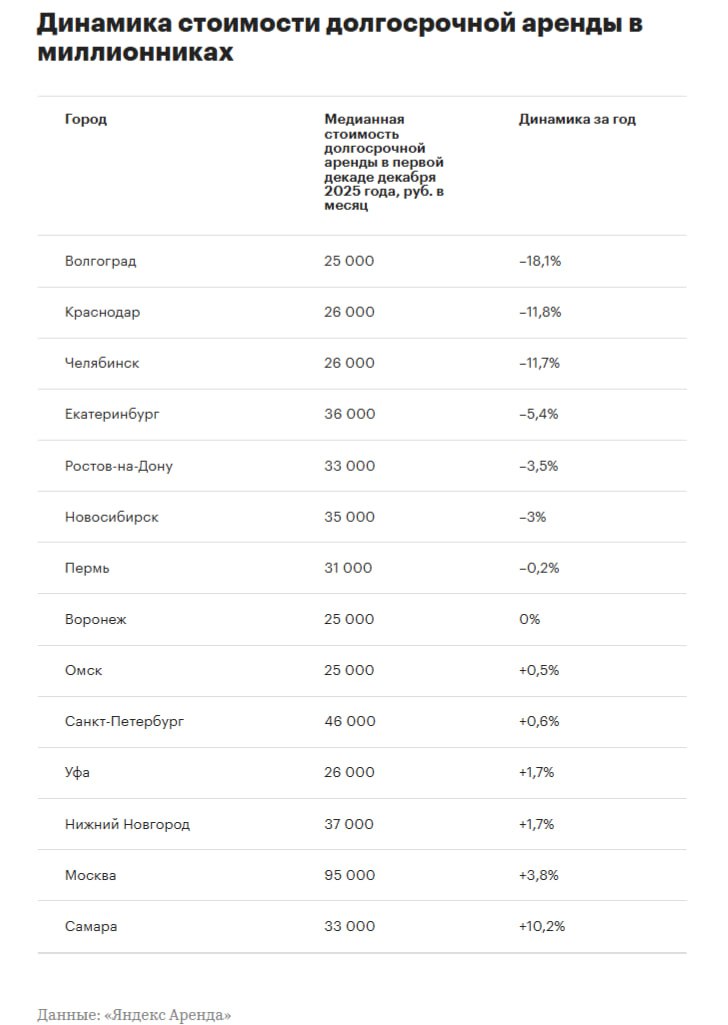Select Челябинск in the city column
Image resolution: width=728 pixels, height=1025 pixels.
coord(102,363)
